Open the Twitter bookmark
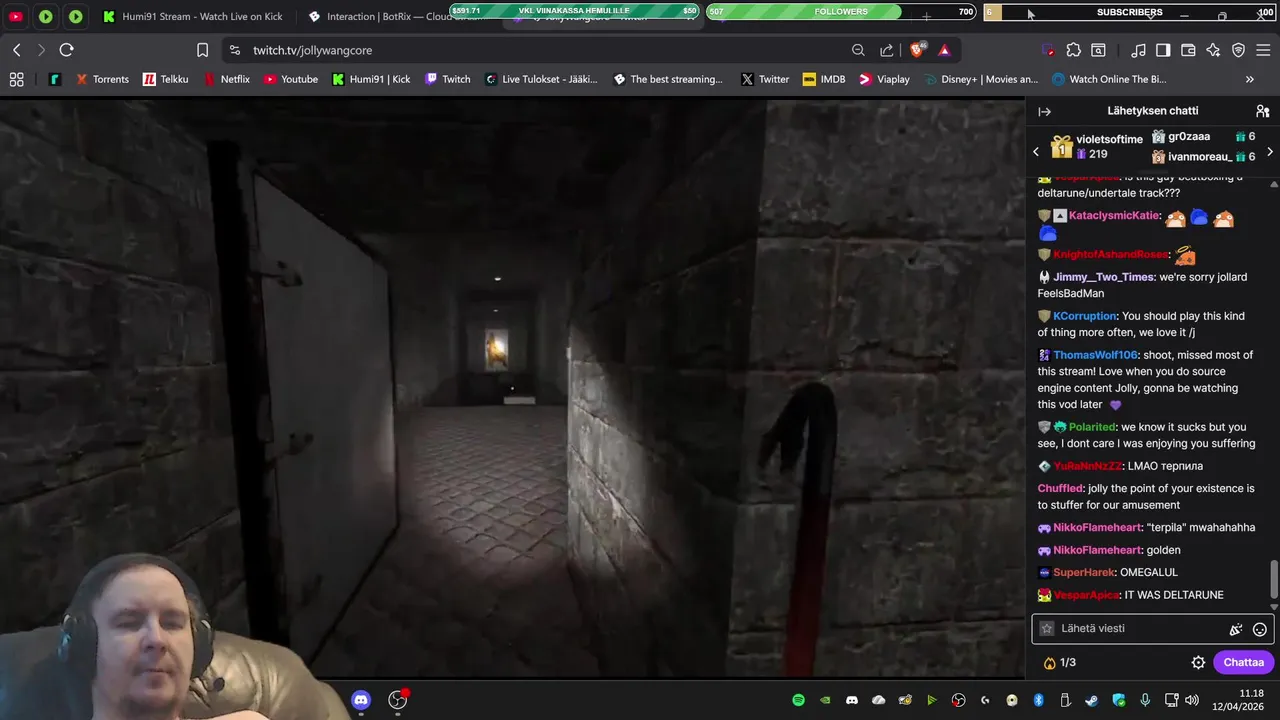This screenshot has width=1280, height=720. (765, 79)
